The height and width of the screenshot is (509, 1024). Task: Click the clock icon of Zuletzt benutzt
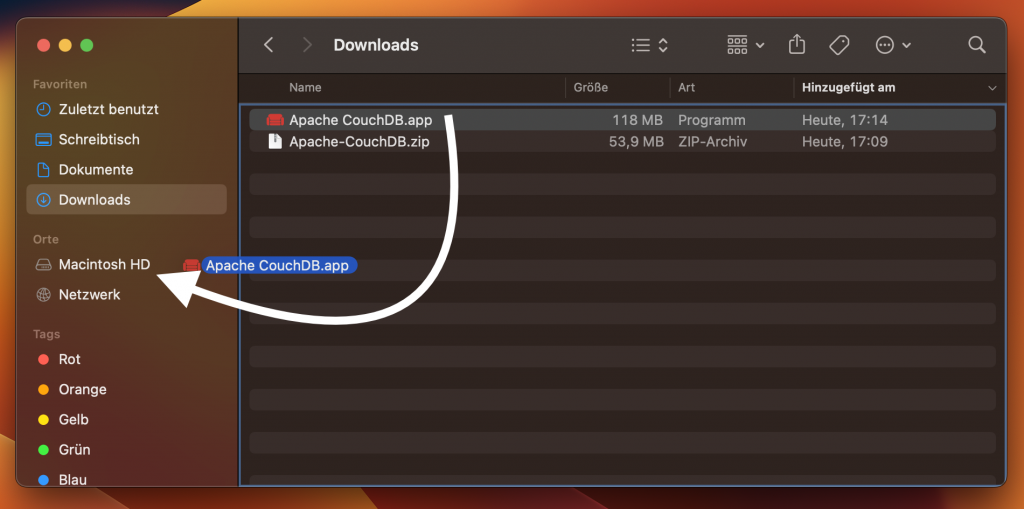tap(43, 109)
